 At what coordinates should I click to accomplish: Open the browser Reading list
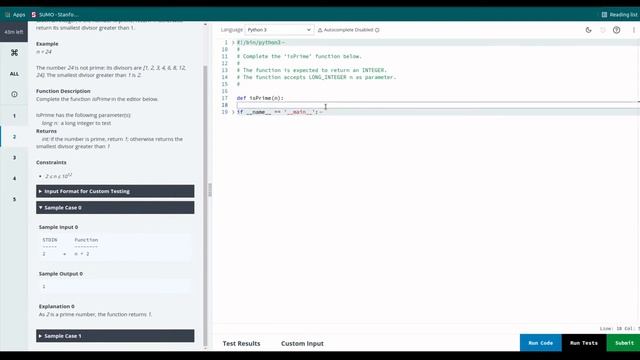pyautogui.click(x=619, y=15)
